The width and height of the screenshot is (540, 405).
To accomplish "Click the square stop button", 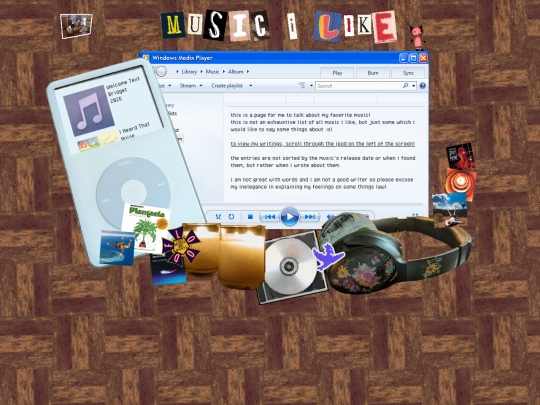I will pyautogui.click(x=250, y=217).
